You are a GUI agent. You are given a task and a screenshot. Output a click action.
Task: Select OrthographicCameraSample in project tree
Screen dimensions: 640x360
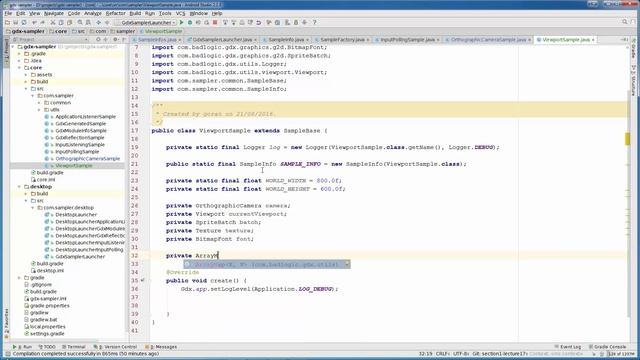(87, 159)
